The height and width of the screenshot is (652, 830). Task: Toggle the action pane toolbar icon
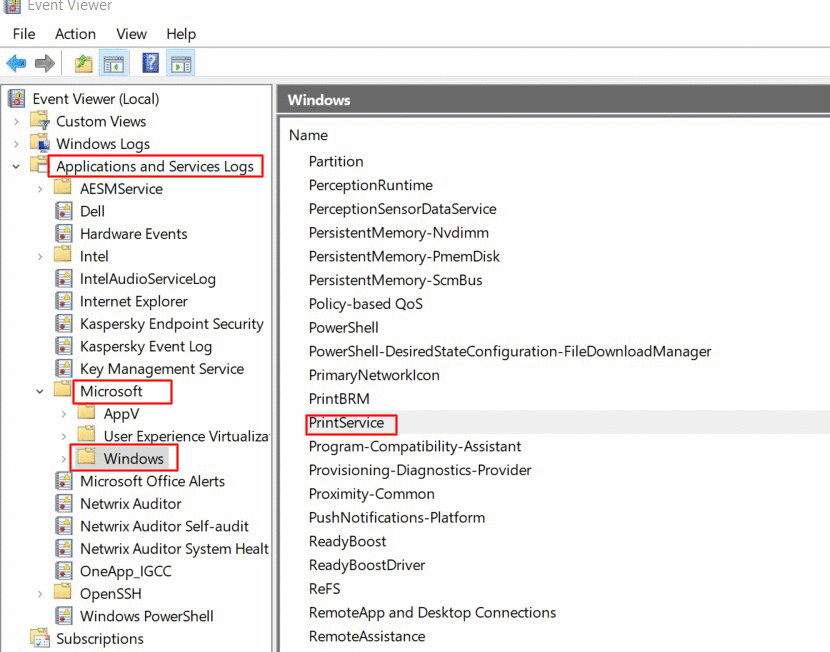click(x=180, y=62)
